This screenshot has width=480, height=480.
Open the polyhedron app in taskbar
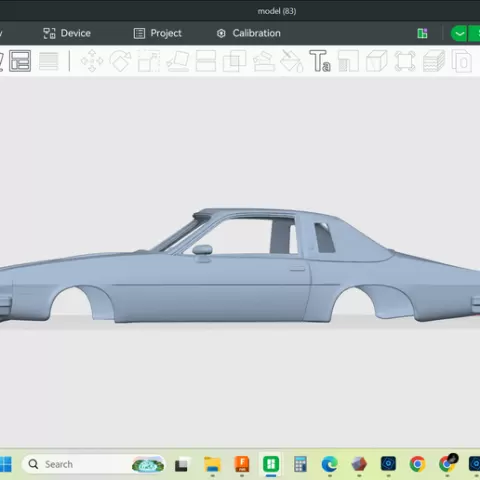(359, 464)
